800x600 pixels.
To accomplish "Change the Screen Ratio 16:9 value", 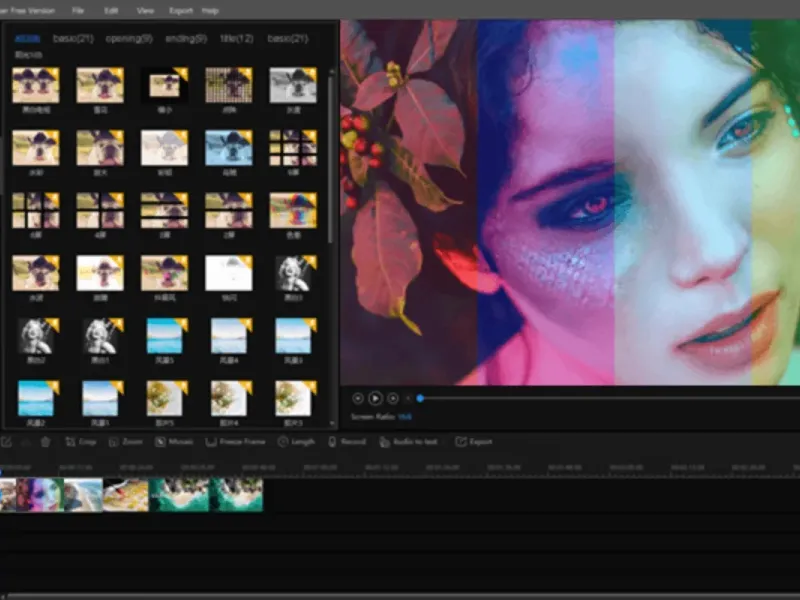I will pyautogui.click(x=405, y=416).
